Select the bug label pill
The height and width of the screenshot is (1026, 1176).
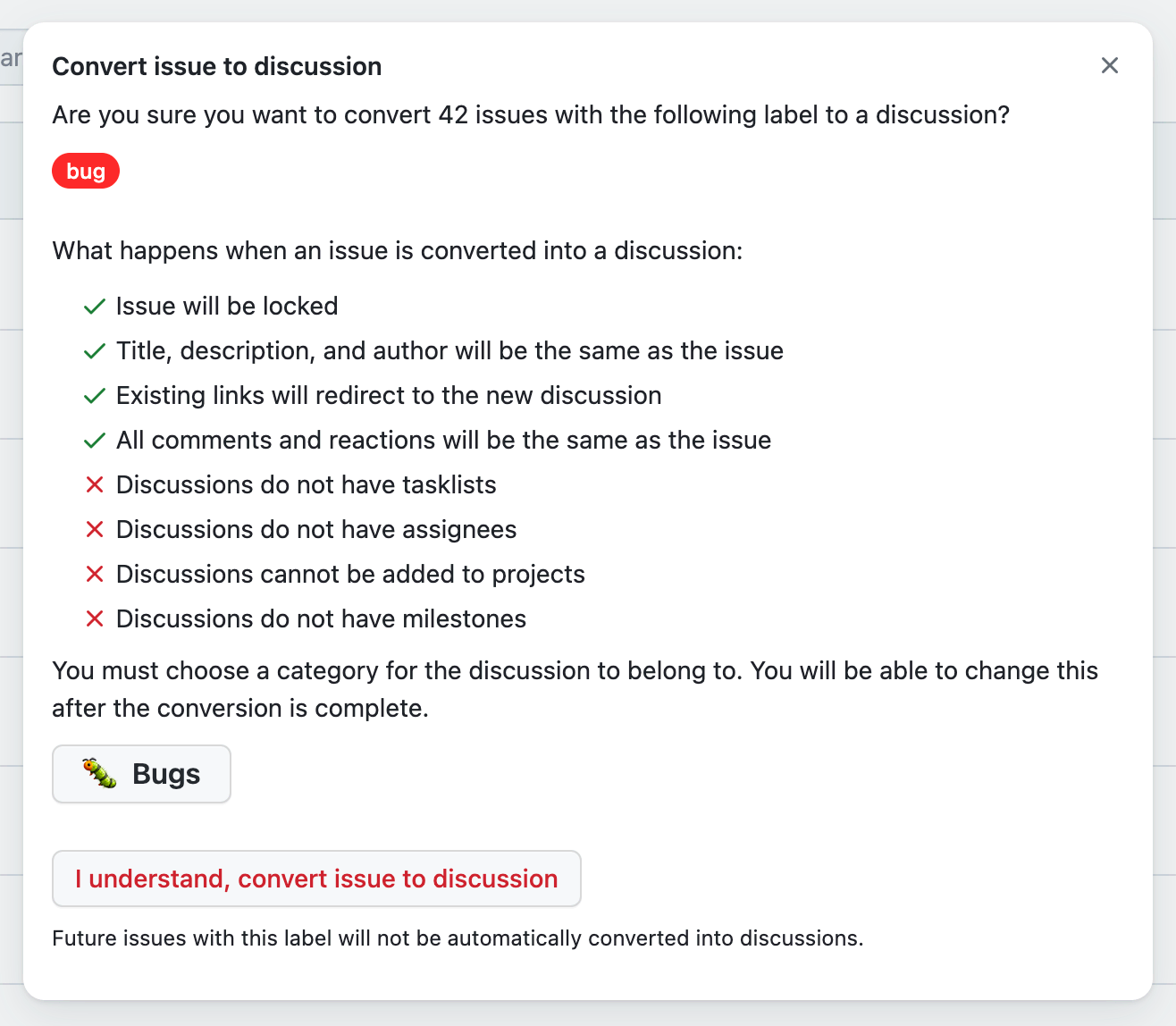[x=86, y=171]
